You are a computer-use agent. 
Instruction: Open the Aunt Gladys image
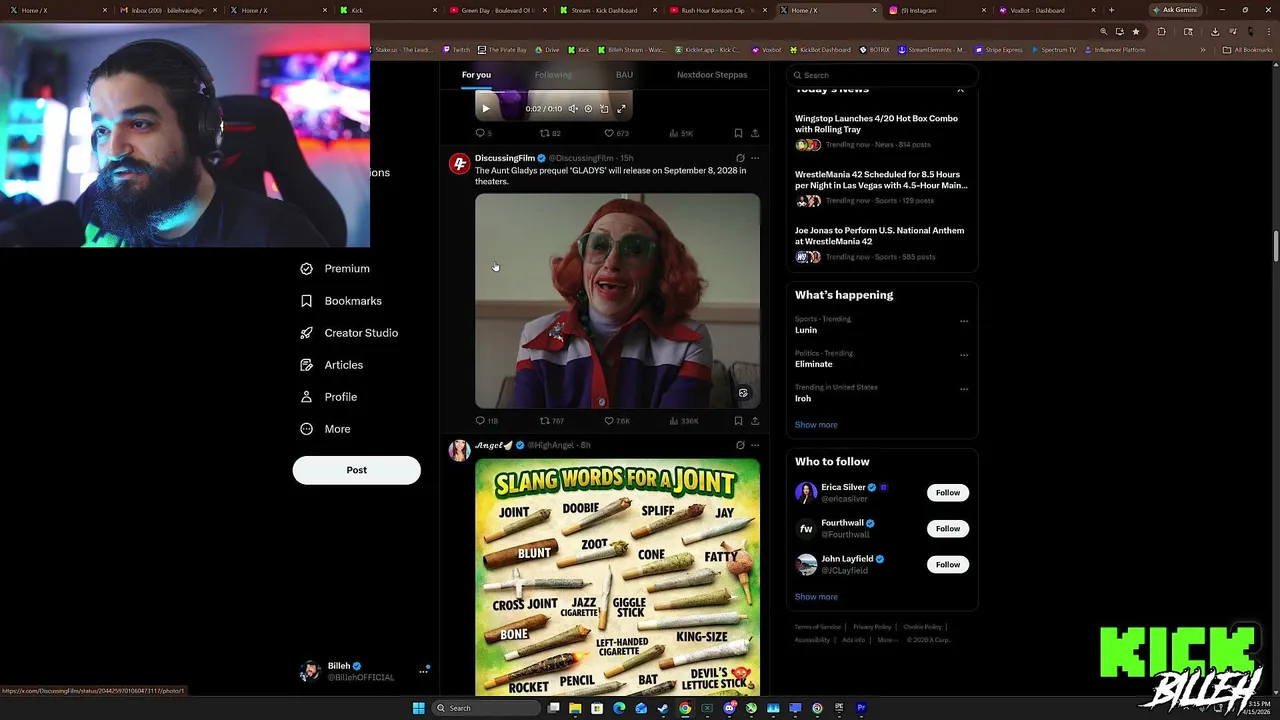[x=617, y=300]
